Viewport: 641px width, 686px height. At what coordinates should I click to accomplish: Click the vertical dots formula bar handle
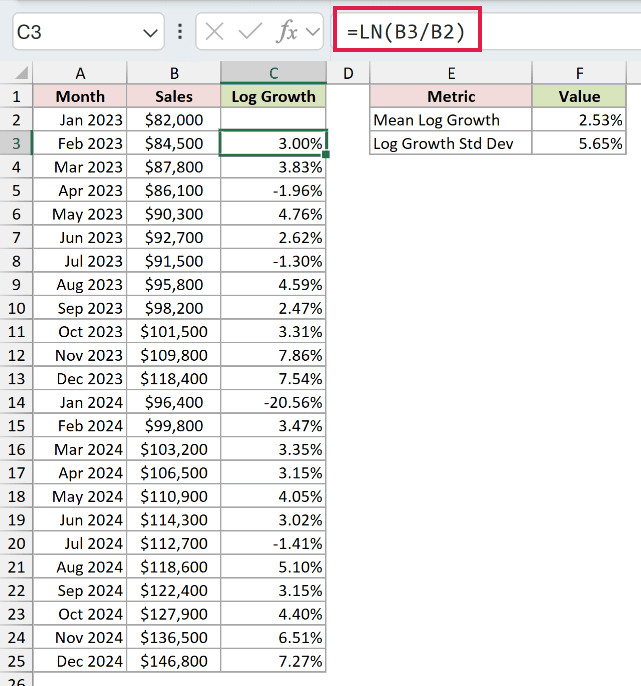180,32
